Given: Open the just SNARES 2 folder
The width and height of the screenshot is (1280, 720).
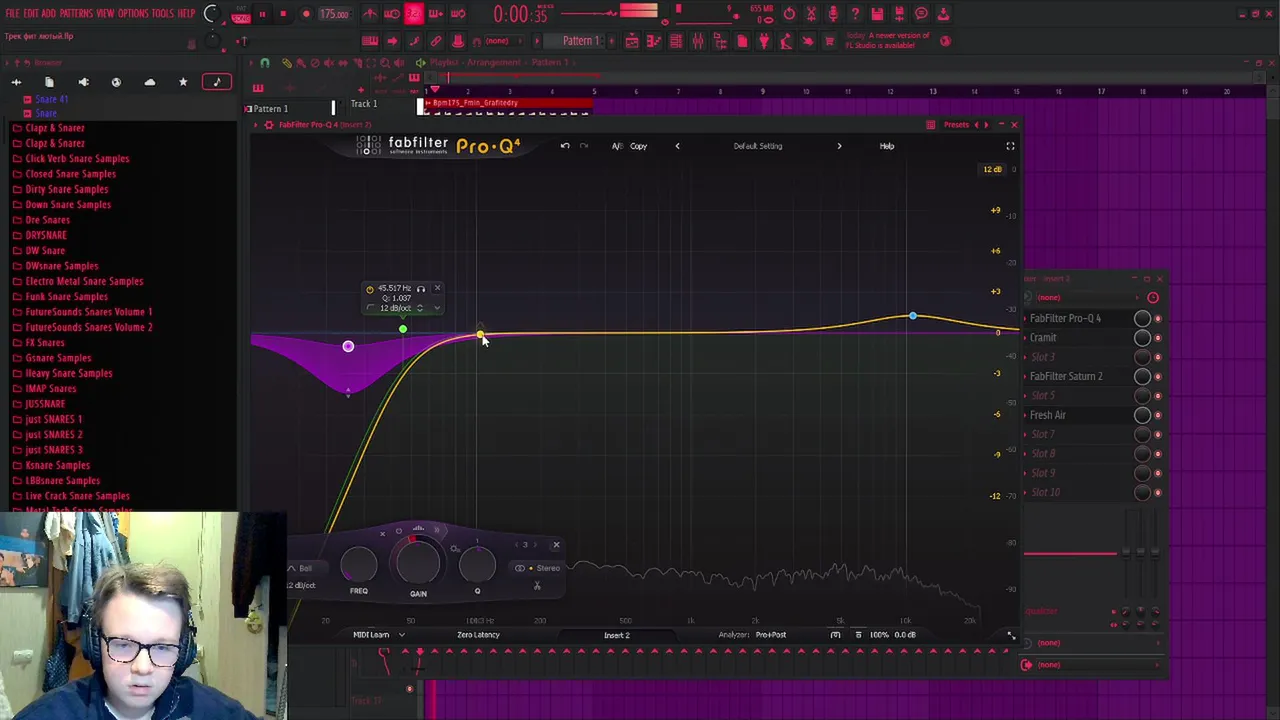Looking at the screenshot, I should (x=54, y=434).
